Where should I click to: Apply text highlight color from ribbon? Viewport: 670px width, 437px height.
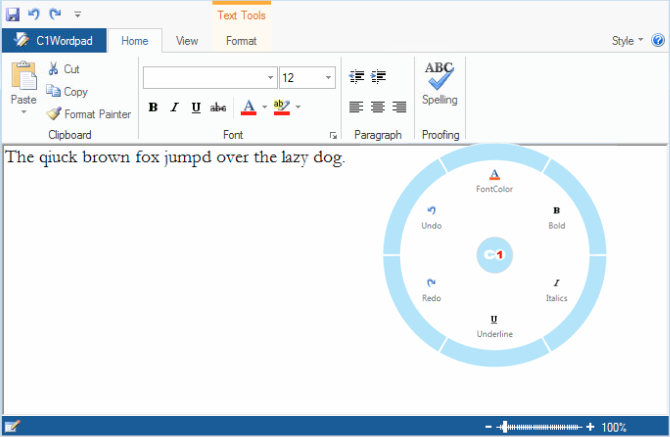click(282, 107)
